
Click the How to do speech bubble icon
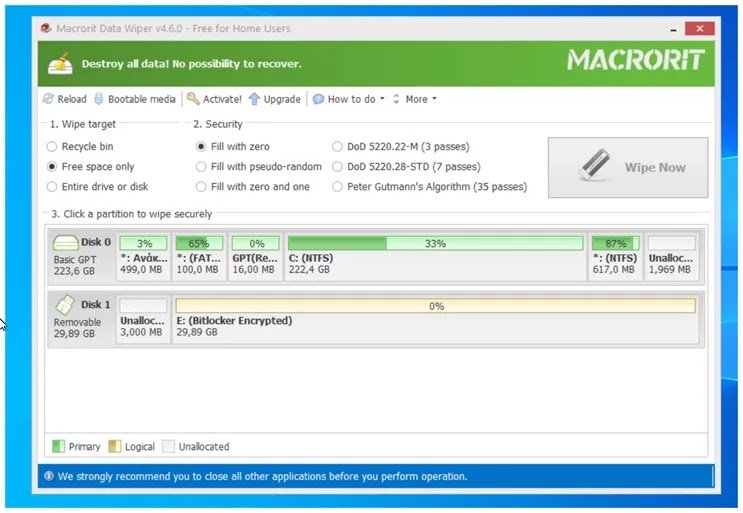(318, 99)
